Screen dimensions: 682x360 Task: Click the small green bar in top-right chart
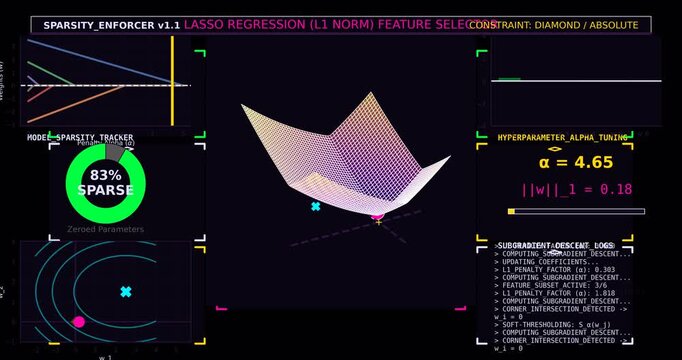coord(509,79)
